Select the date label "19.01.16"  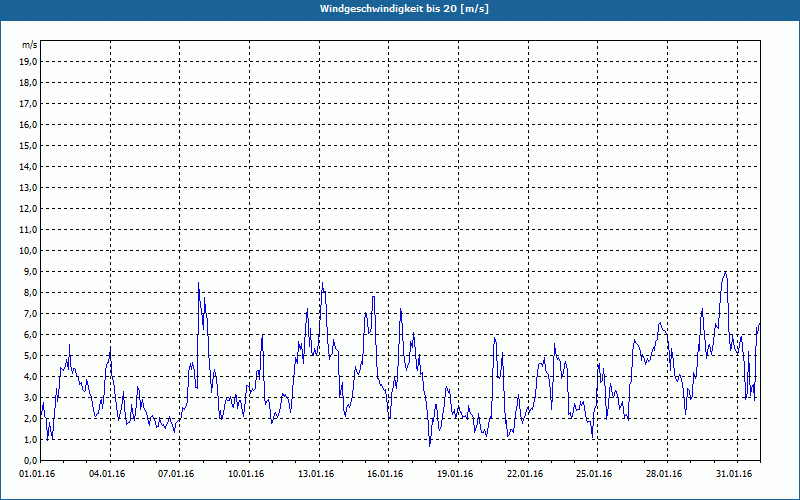click(x=455, y=474)
